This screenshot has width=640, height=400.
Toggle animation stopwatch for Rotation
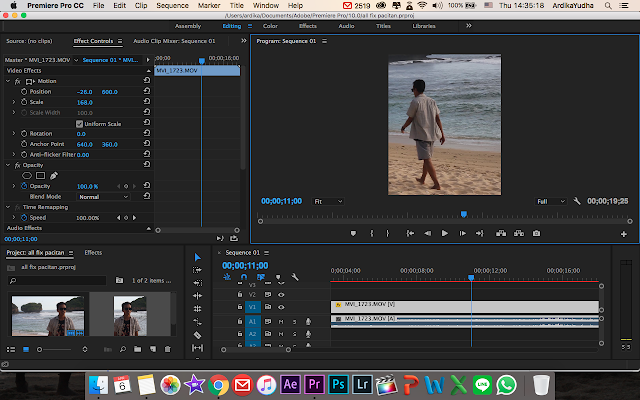point(24,133)
